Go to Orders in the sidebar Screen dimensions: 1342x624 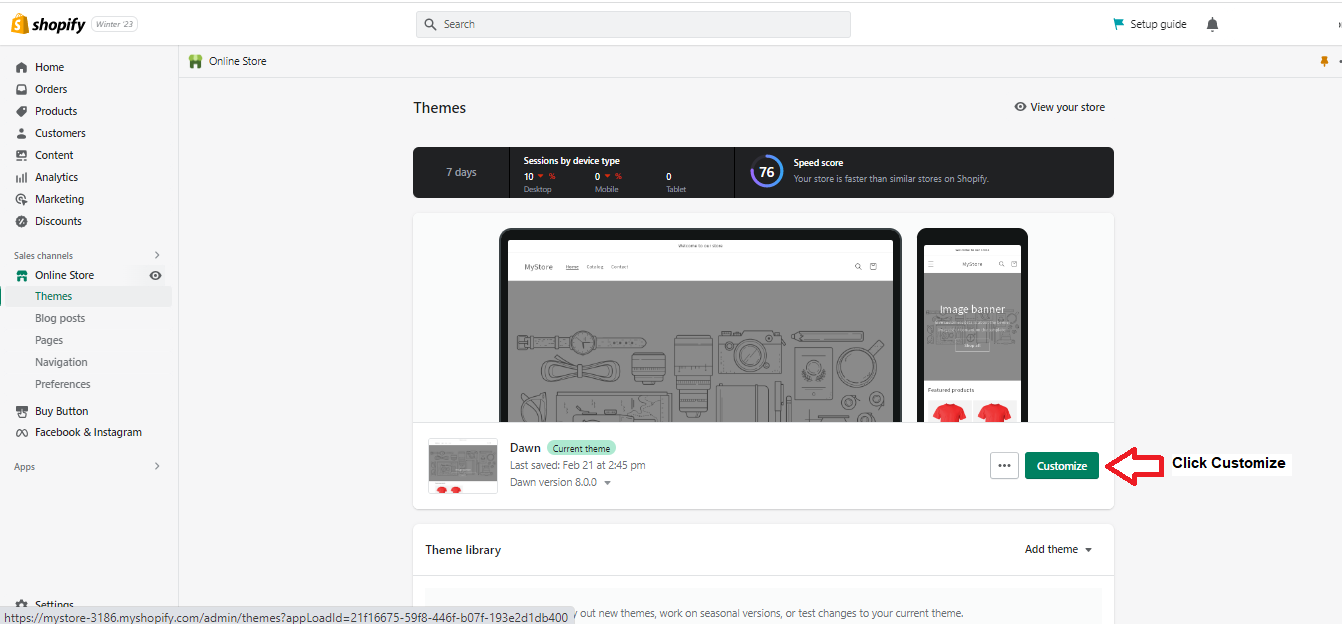(51, 89)
